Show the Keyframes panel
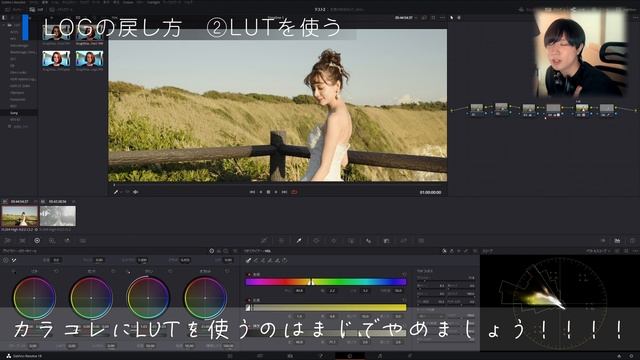This screenshot has width=640, height=360. click(603, 241)
